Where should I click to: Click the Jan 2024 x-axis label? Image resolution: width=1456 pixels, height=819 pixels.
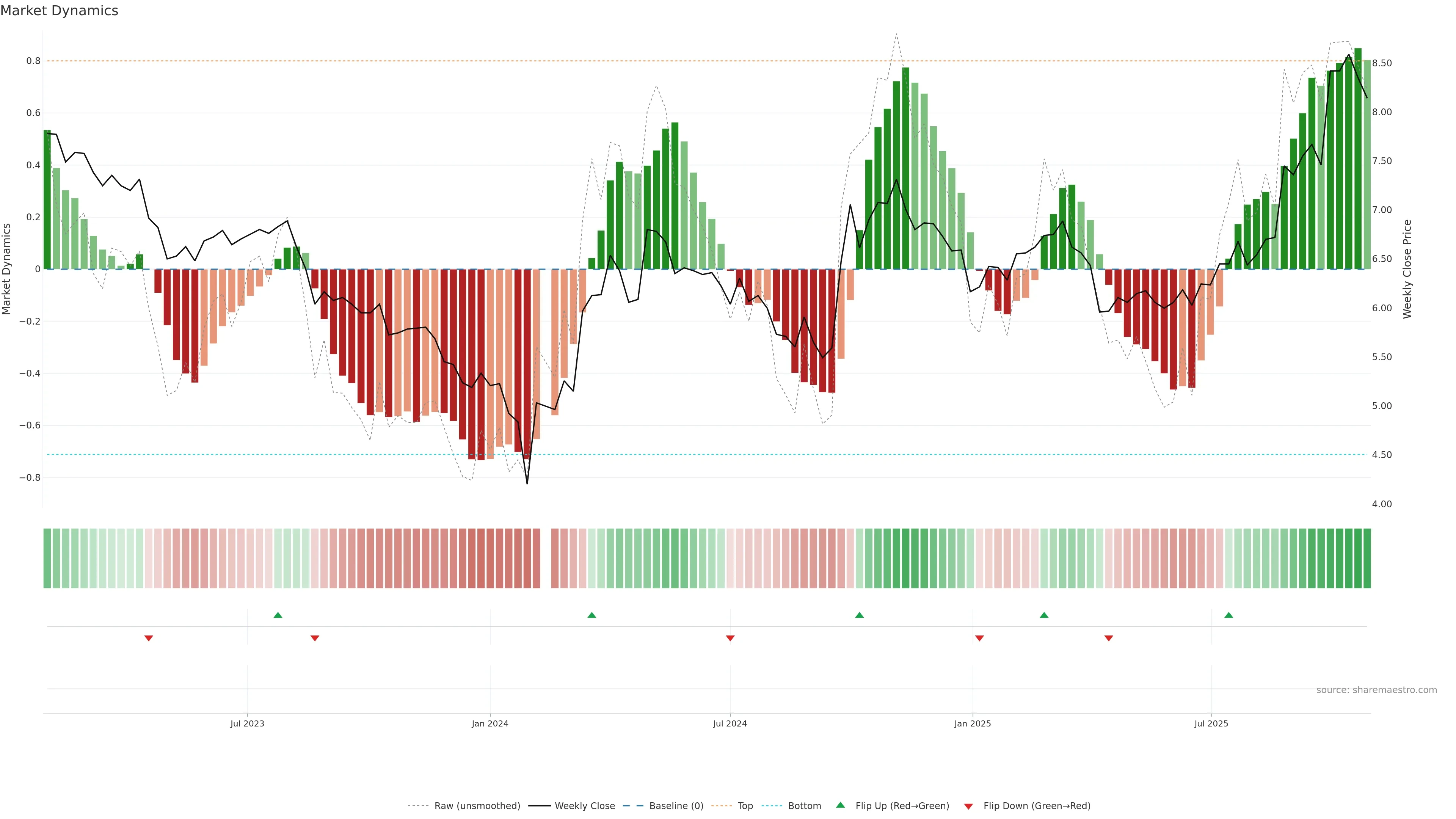tap(490, 723)
